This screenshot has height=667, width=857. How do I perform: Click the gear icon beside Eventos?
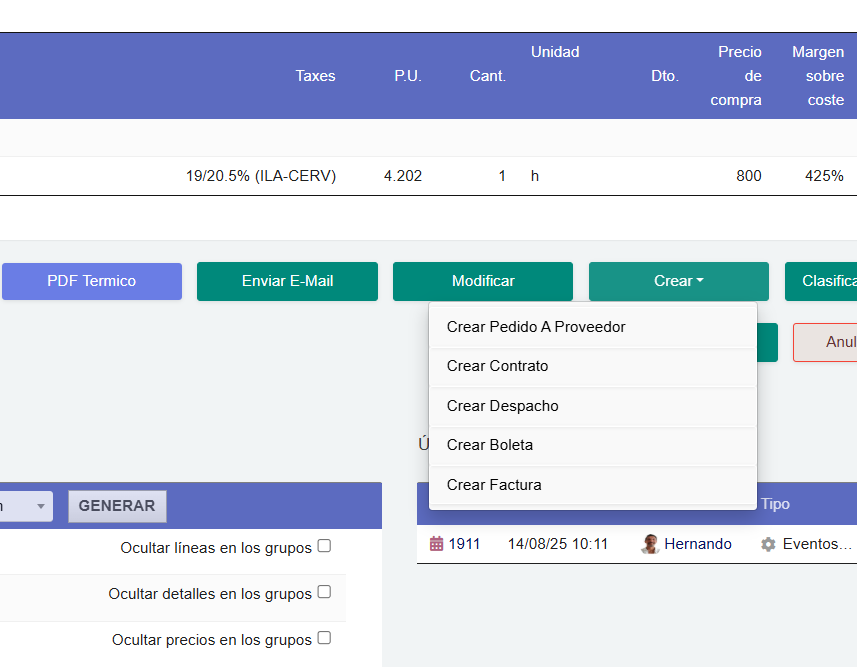(x=766, y=543)
